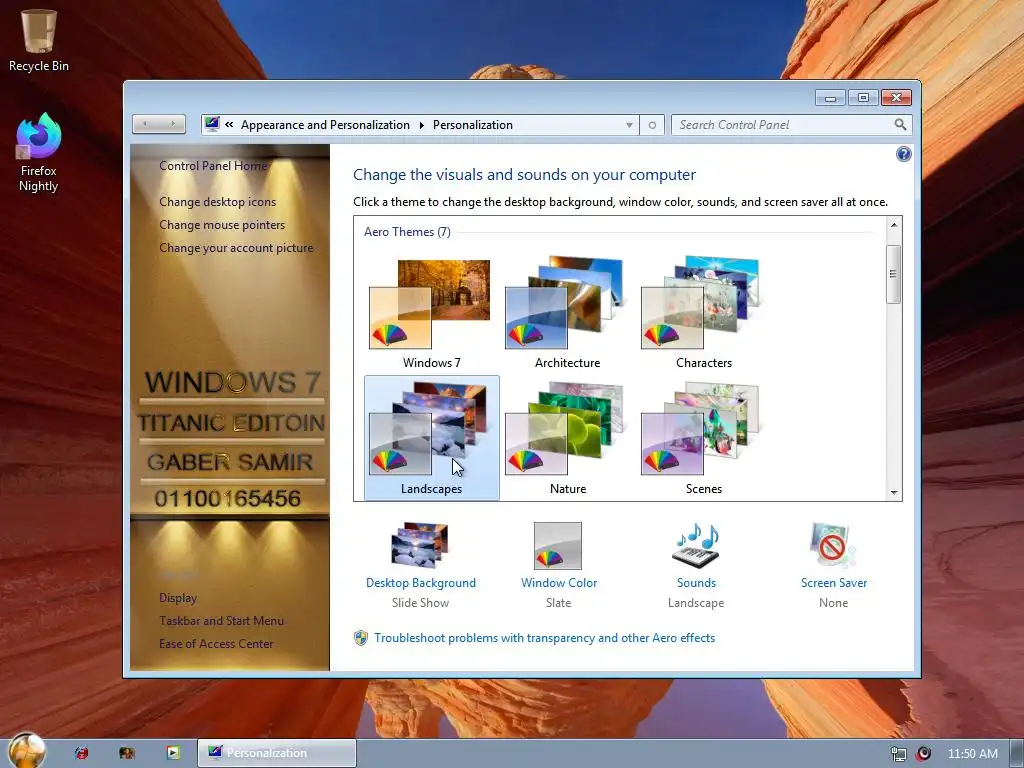The image size is (1024, 768).
Task: Click the Window Color link text
Action: [x=559, y=583]
